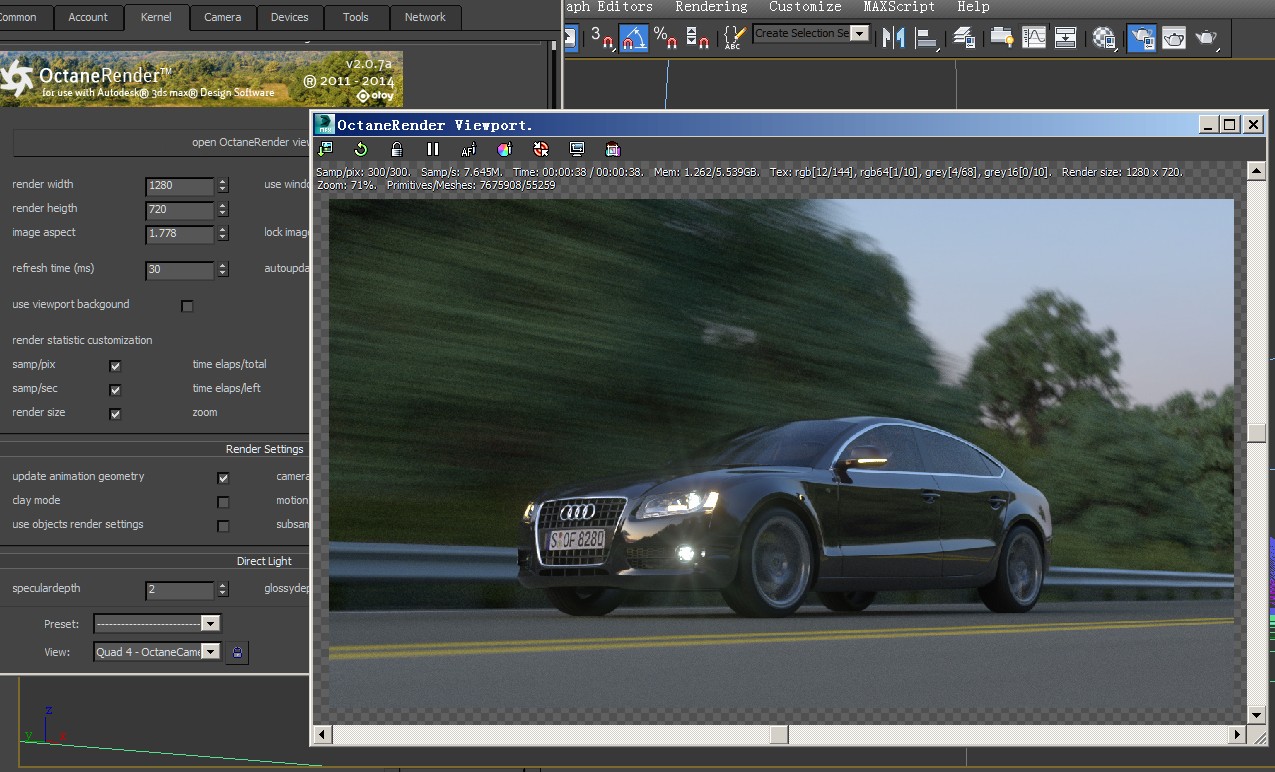Click the refresh time (ms) field
This screenshot has width=1275, height=772.
(x=180, y=269)
